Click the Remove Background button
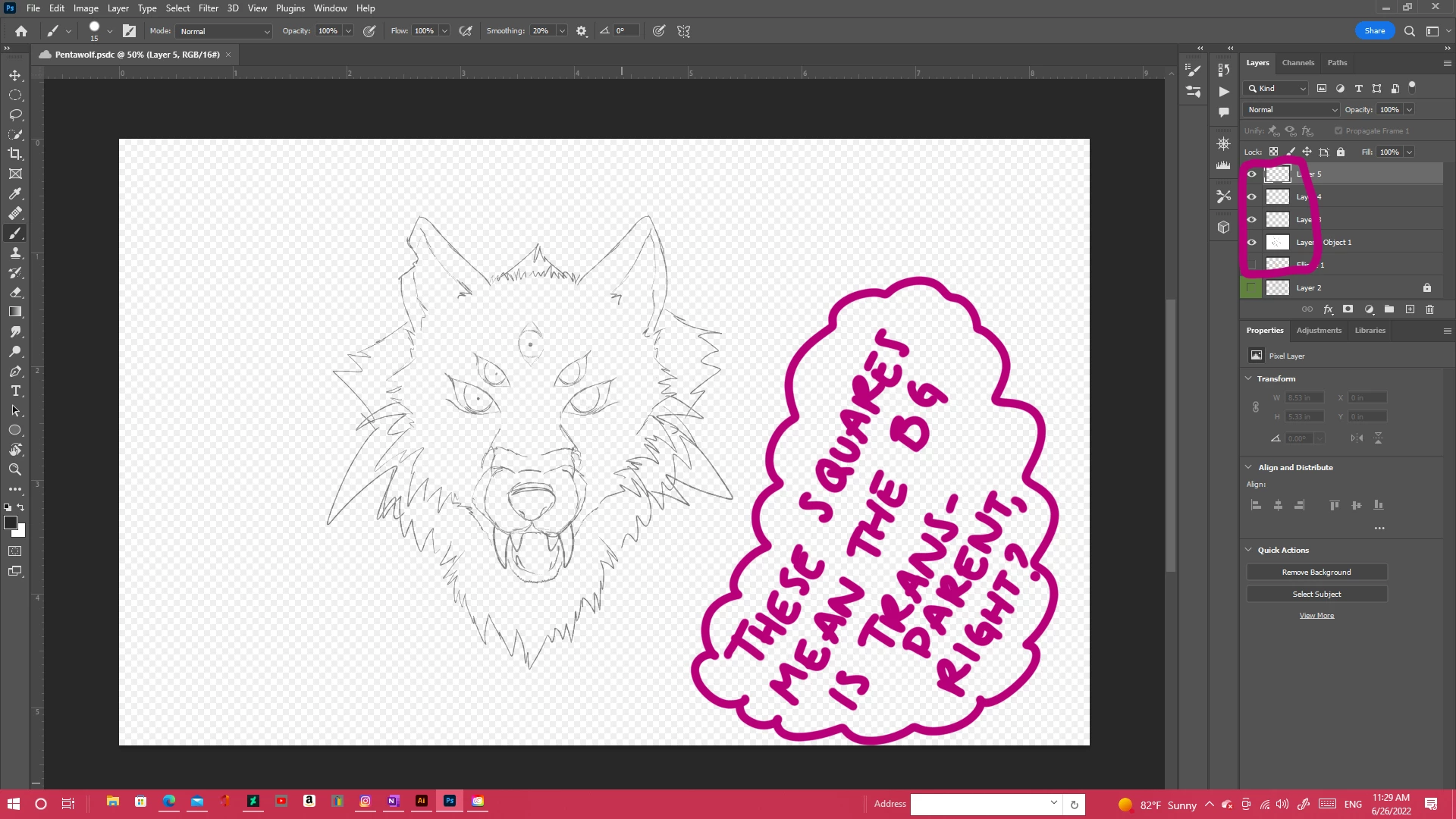The image size is (1456, 819). click(1316, 573)
